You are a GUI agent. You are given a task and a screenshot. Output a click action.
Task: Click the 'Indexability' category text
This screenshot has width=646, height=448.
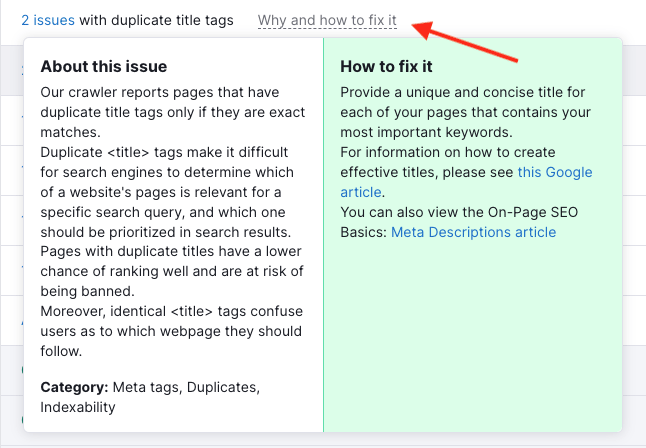pos(78,407)
